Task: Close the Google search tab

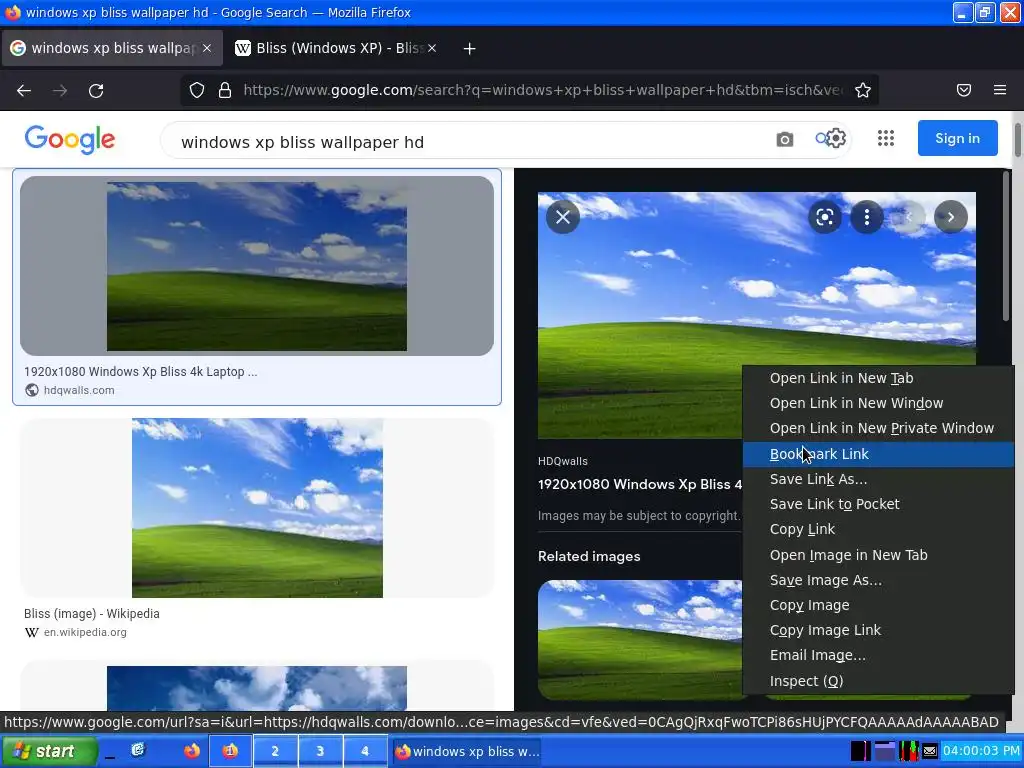Action: [x=207, y=48]
